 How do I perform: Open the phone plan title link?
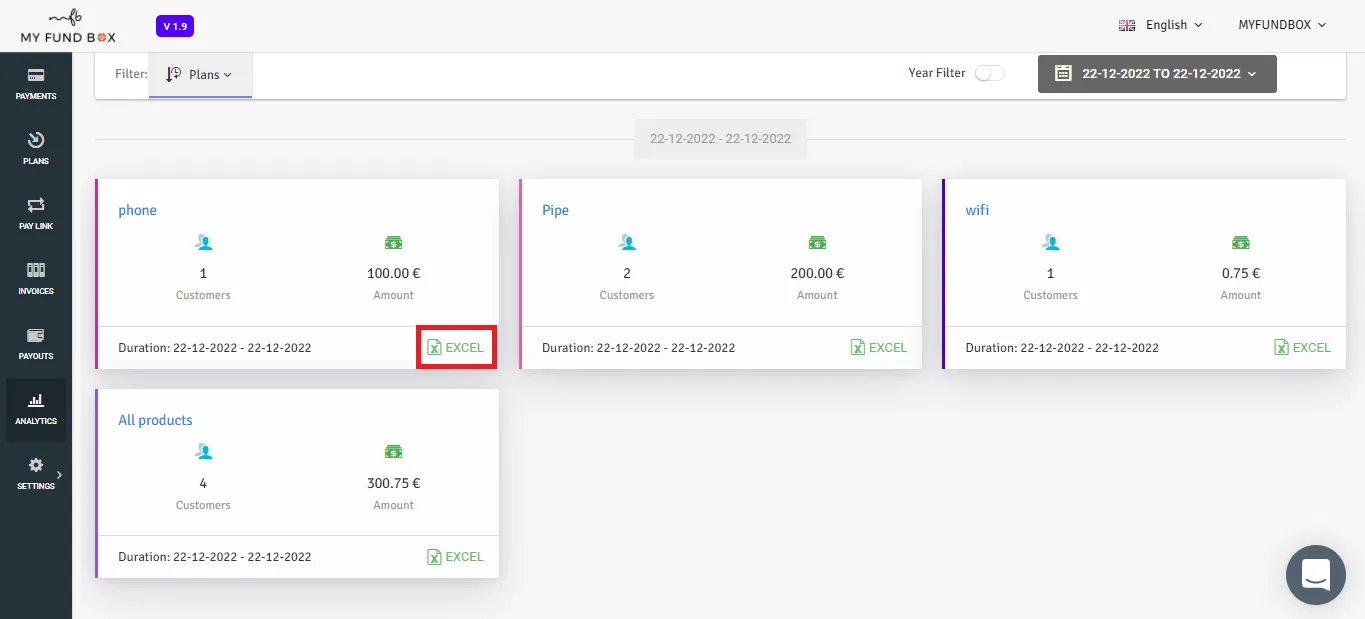pos(138,210)
